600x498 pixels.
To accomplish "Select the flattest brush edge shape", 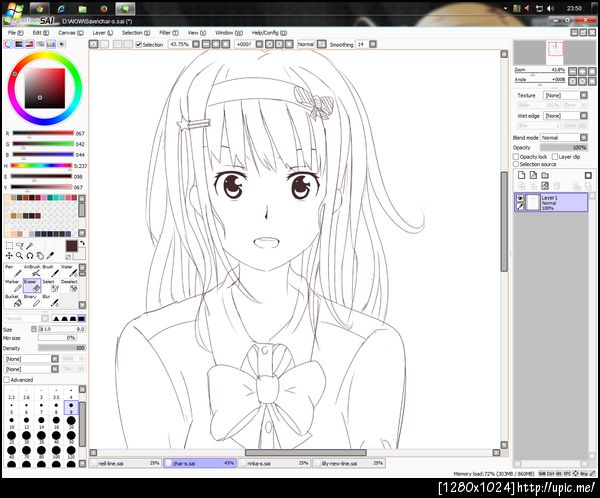I will 81,318.
